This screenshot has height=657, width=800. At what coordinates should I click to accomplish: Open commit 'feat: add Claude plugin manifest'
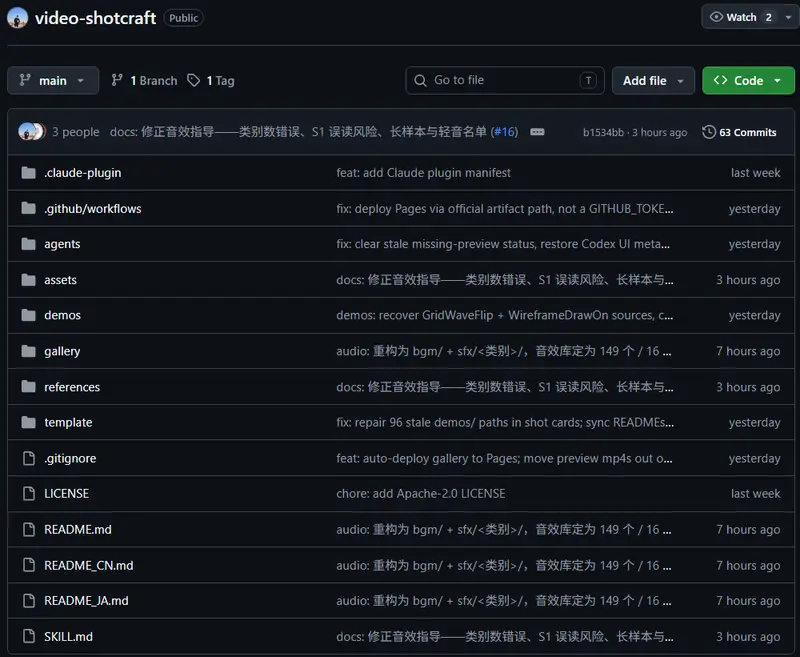point(423,173)
